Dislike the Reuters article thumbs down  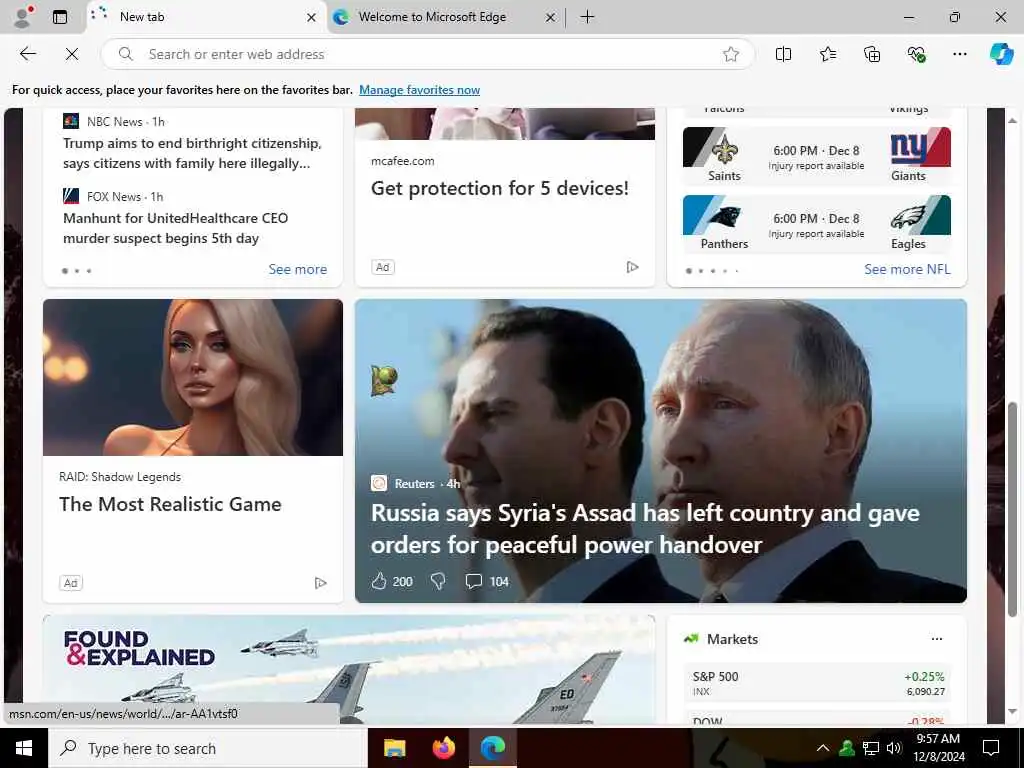coord(438,581)
